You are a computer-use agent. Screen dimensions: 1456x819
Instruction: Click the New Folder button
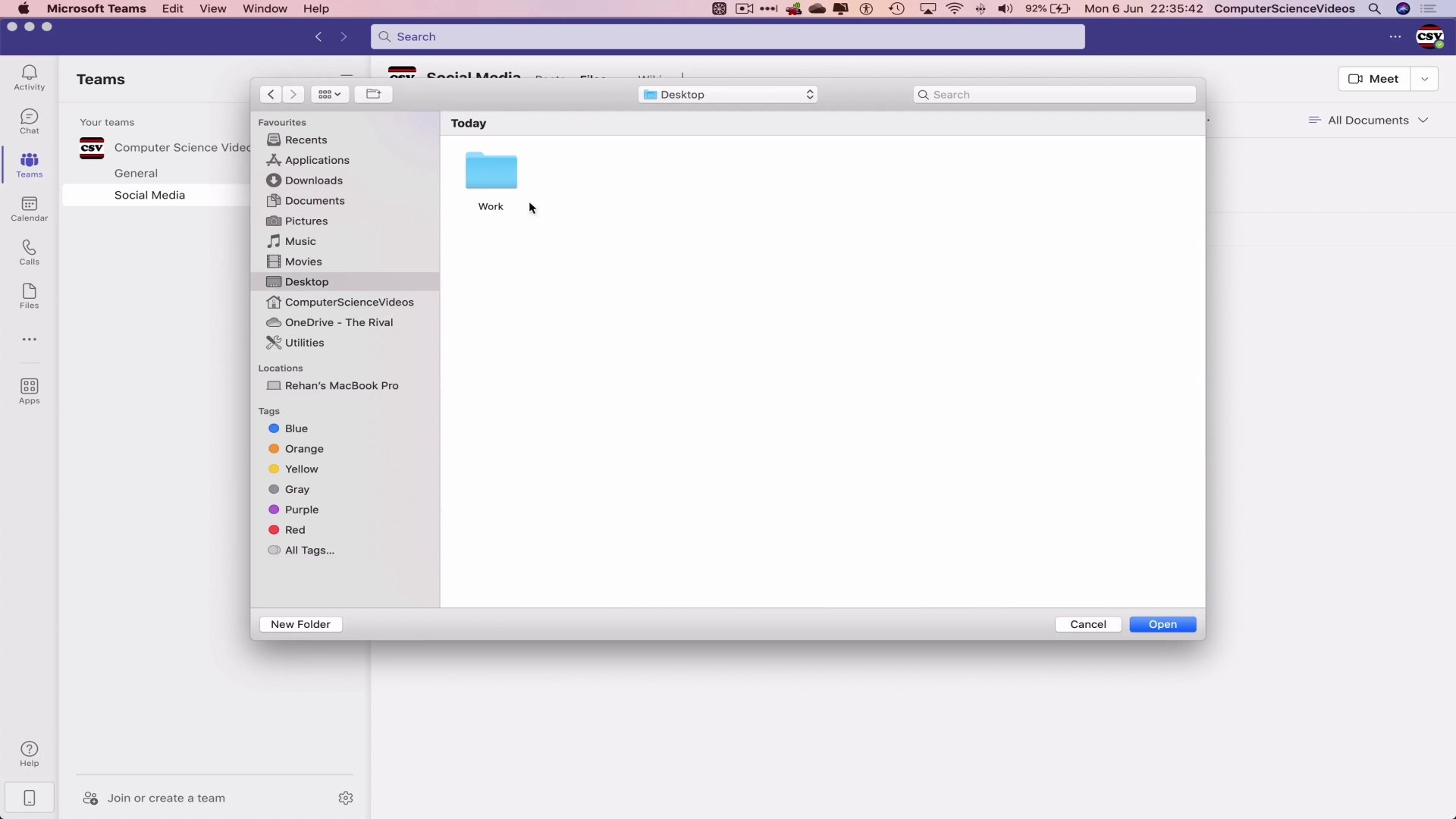[x=300, y=624]
